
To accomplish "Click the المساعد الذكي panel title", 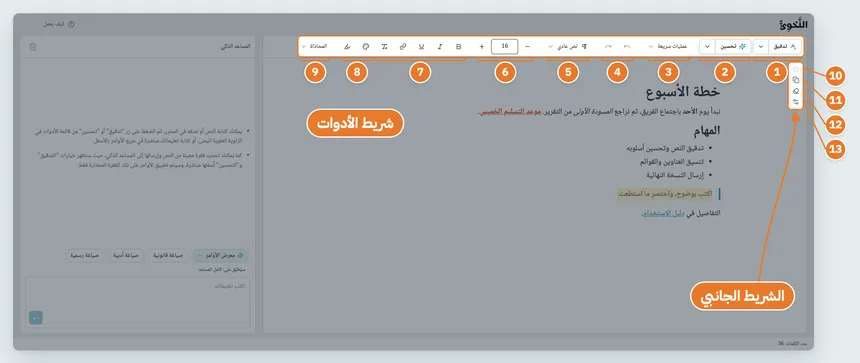I will coord(235,47).
